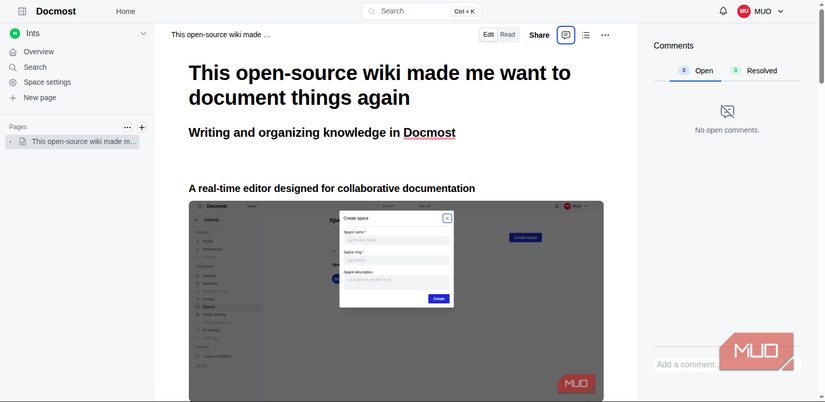The image size is (825, 402).
Task: Click the subtitle 'Writing and organizing knowledge in Docmost'
Action: coord(322,133)
